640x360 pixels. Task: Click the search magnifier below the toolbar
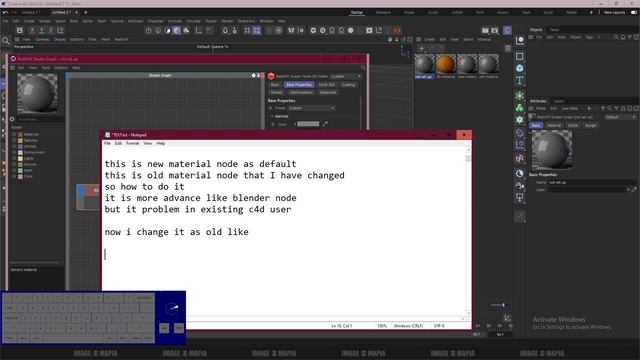pos(6,40)
